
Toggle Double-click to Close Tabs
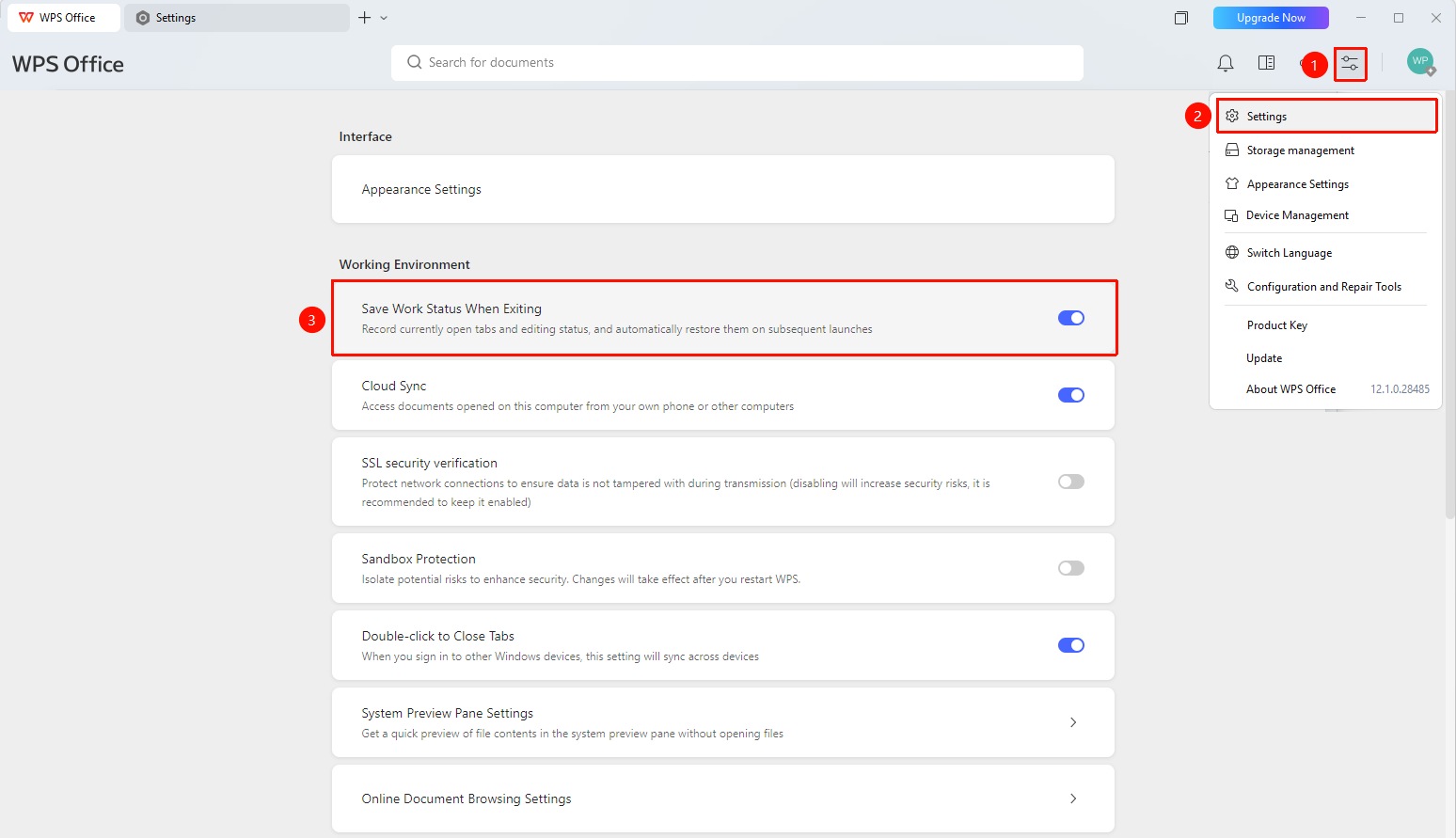pos(1071,645)
